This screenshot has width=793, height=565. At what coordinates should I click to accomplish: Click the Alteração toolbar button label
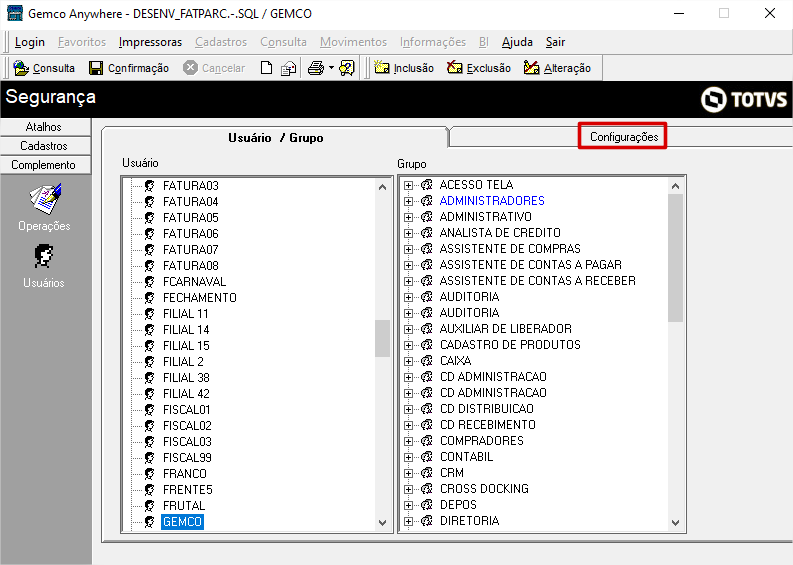[x=567, y=68]
